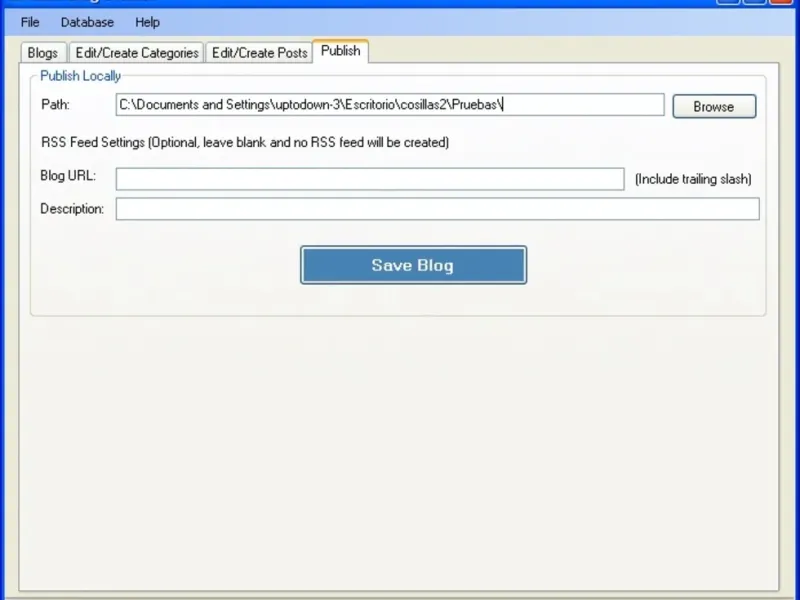Viewport: 800px width, 600px height.
Task: Click into the Blog URL field
Action: point(370,179)
